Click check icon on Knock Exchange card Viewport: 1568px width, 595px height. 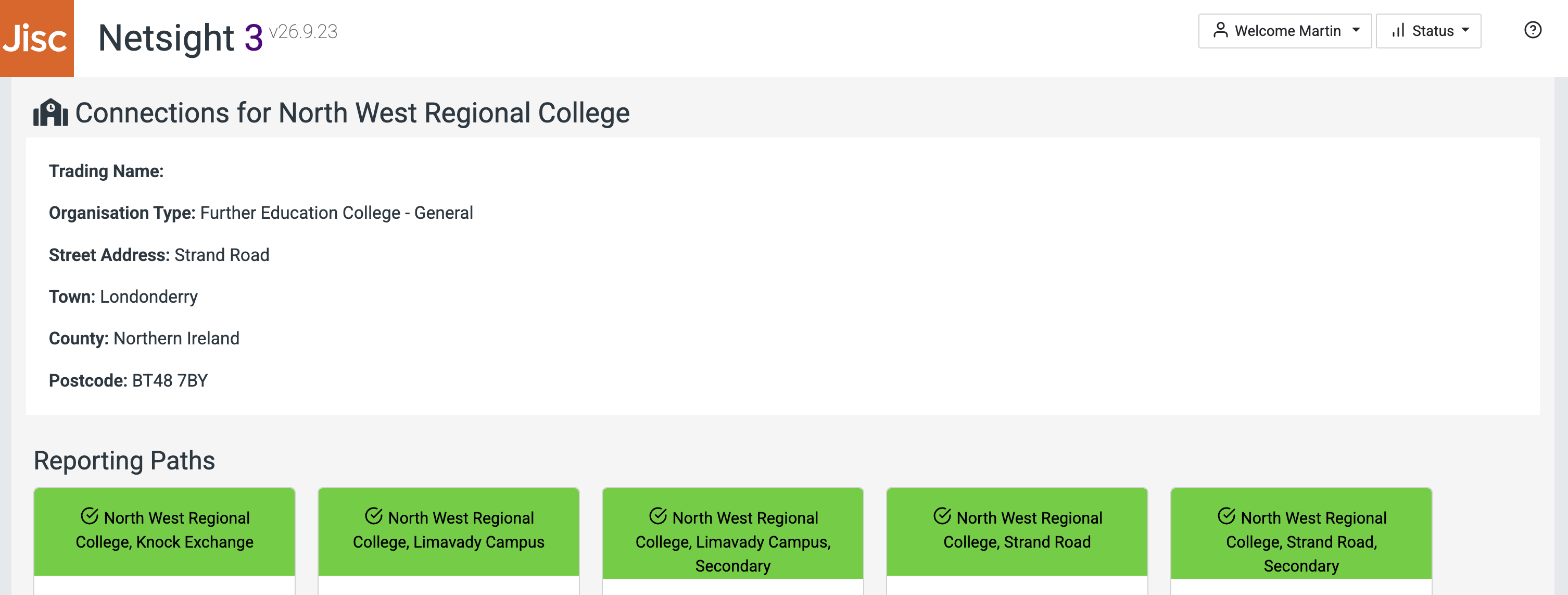point(90,516)
